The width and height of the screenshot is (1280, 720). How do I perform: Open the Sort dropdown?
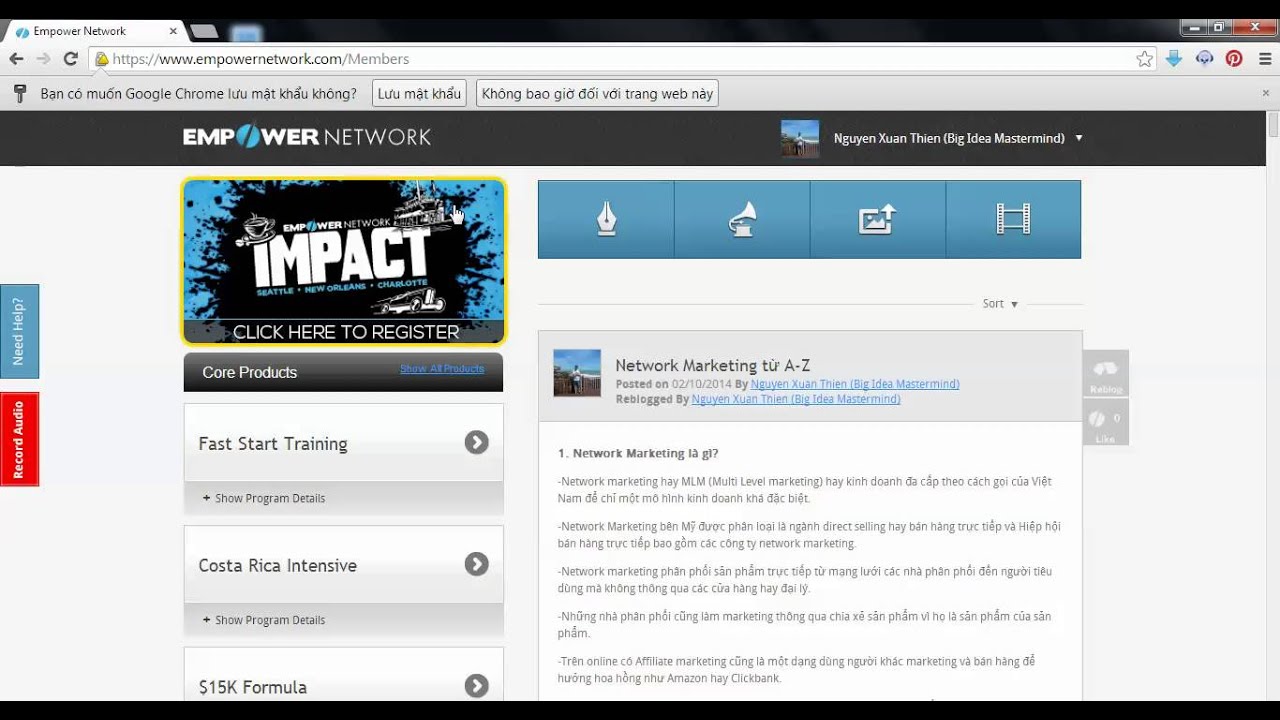(1000, 304)
